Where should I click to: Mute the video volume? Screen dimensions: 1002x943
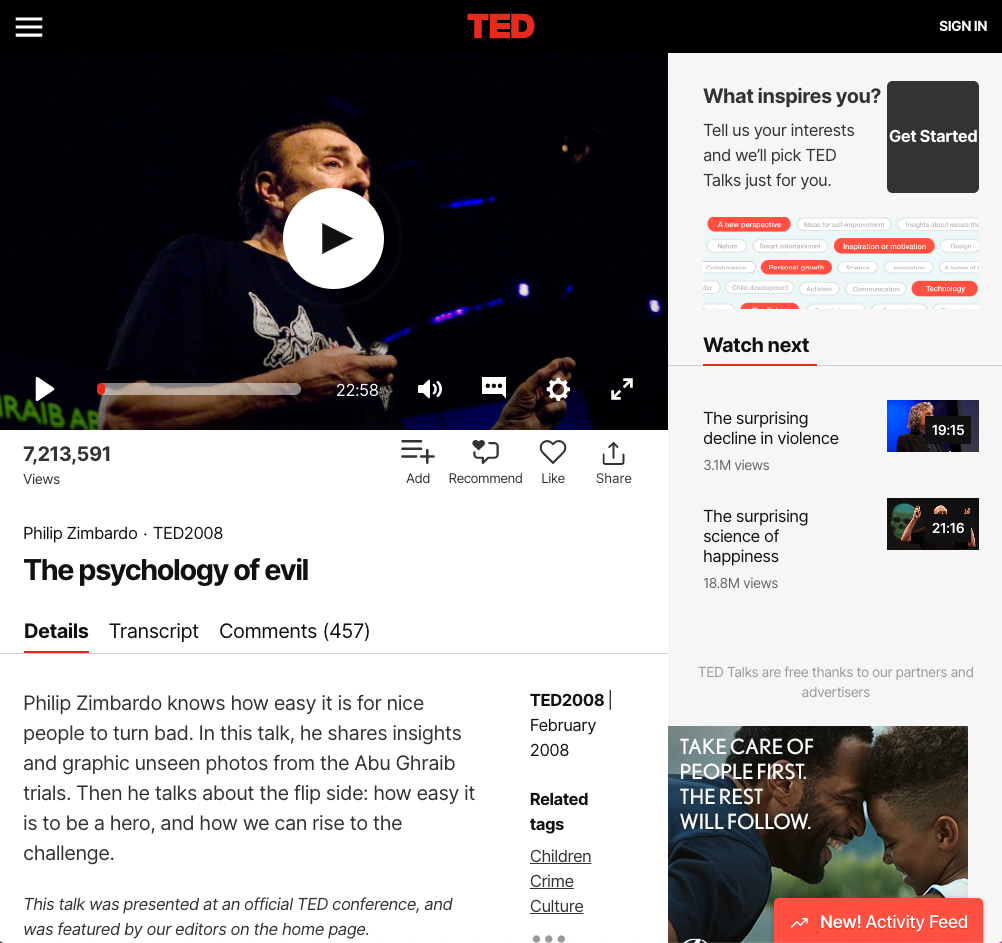[430, 389]
